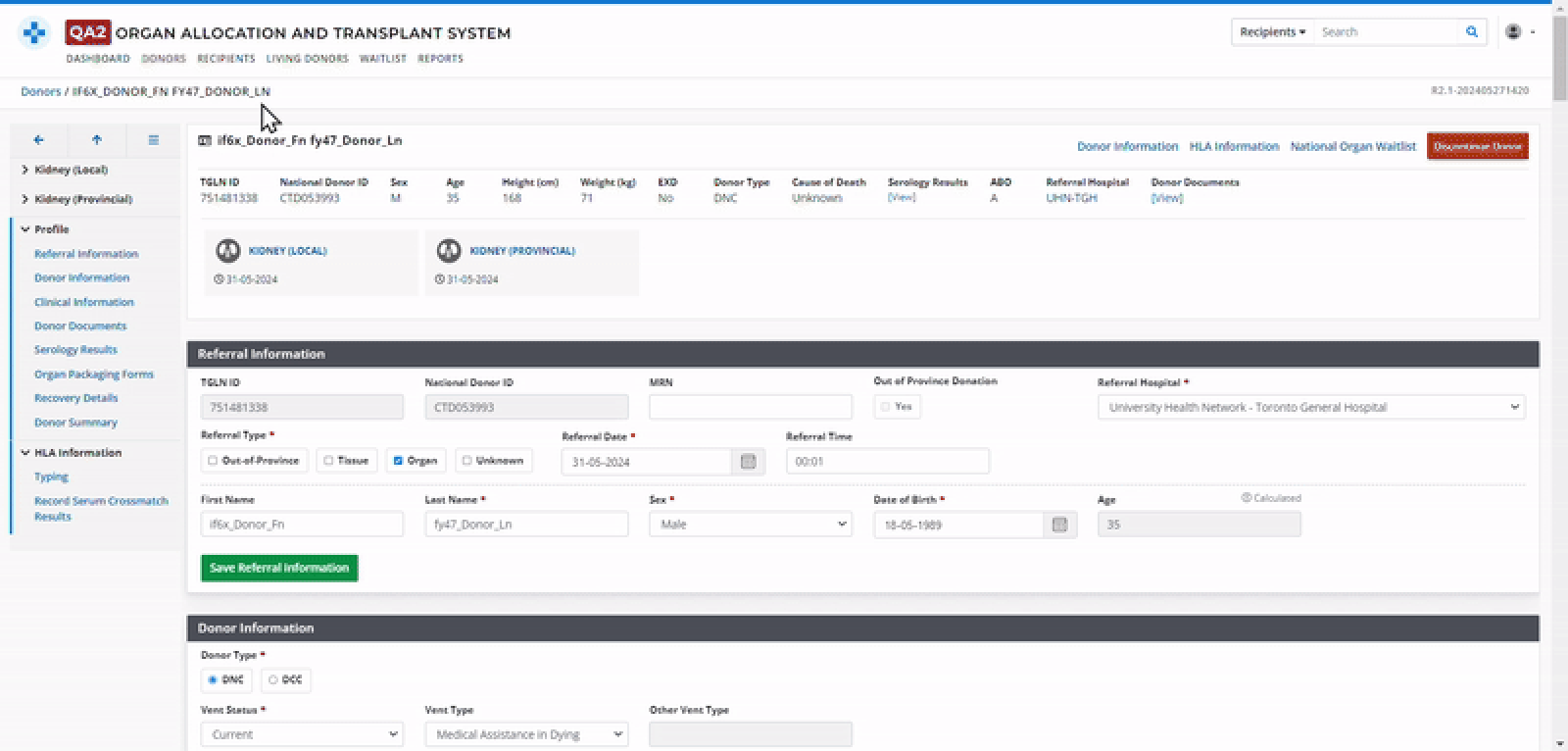Click Save Referral Information button
The image size is (1568, 751).
[x=279, y=568]
